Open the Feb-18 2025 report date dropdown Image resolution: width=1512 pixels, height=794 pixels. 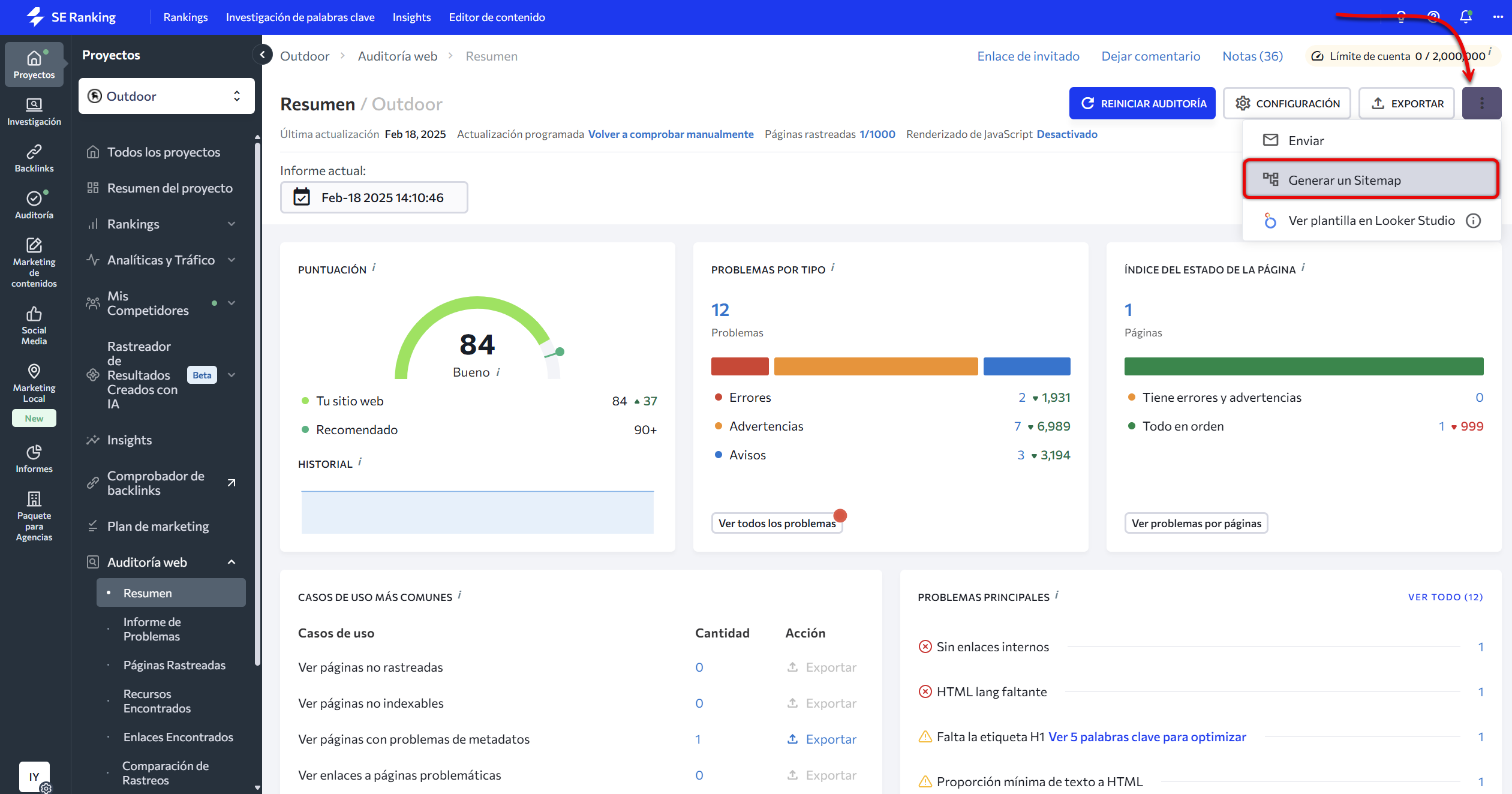tap(374, 197)
